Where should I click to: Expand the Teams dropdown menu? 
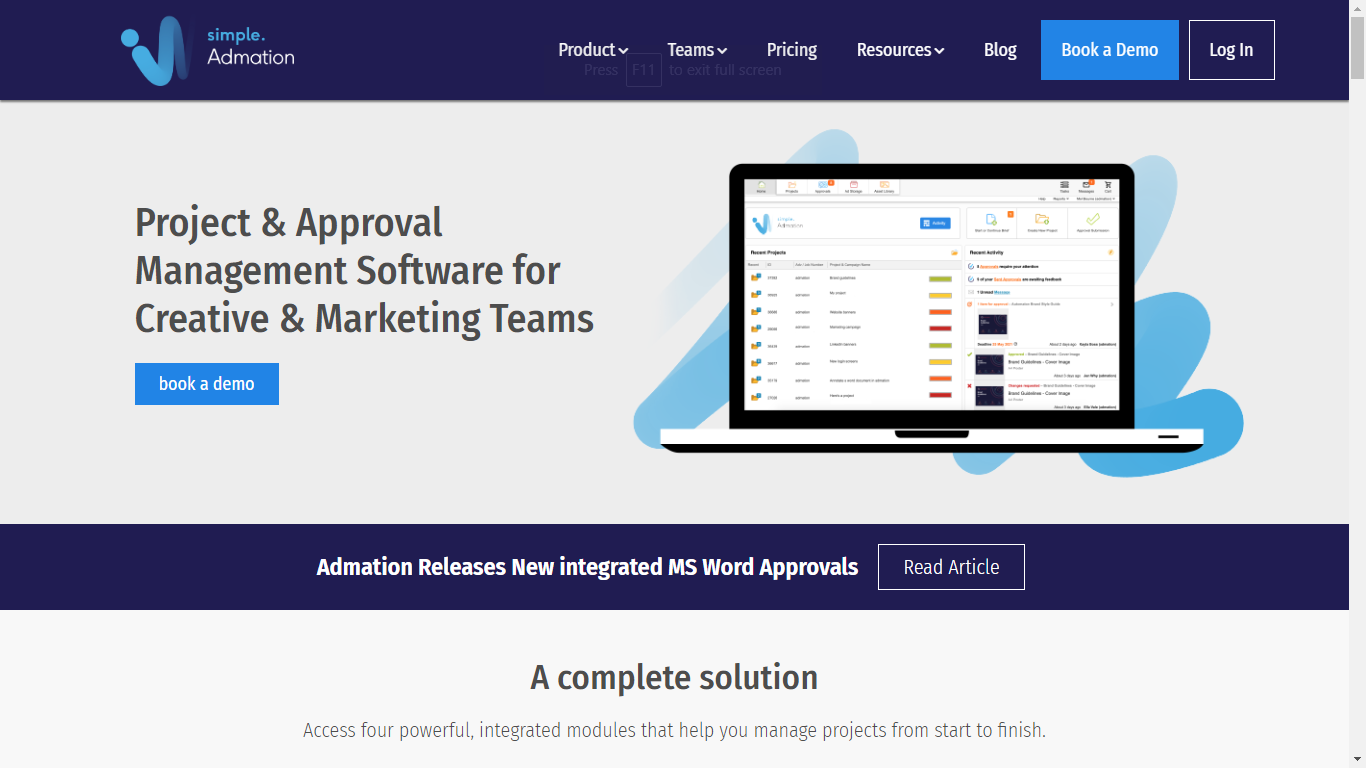tap(697, 50)
